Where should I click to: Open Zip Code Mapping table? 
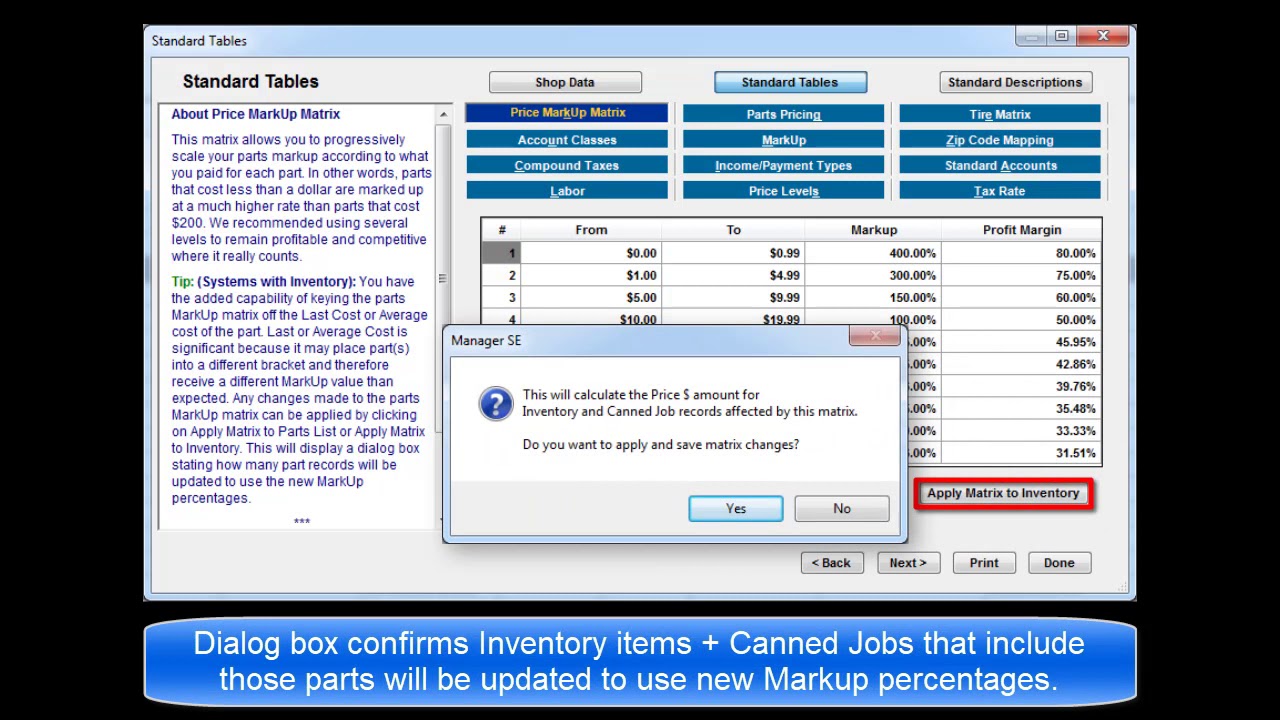(999, 140)
